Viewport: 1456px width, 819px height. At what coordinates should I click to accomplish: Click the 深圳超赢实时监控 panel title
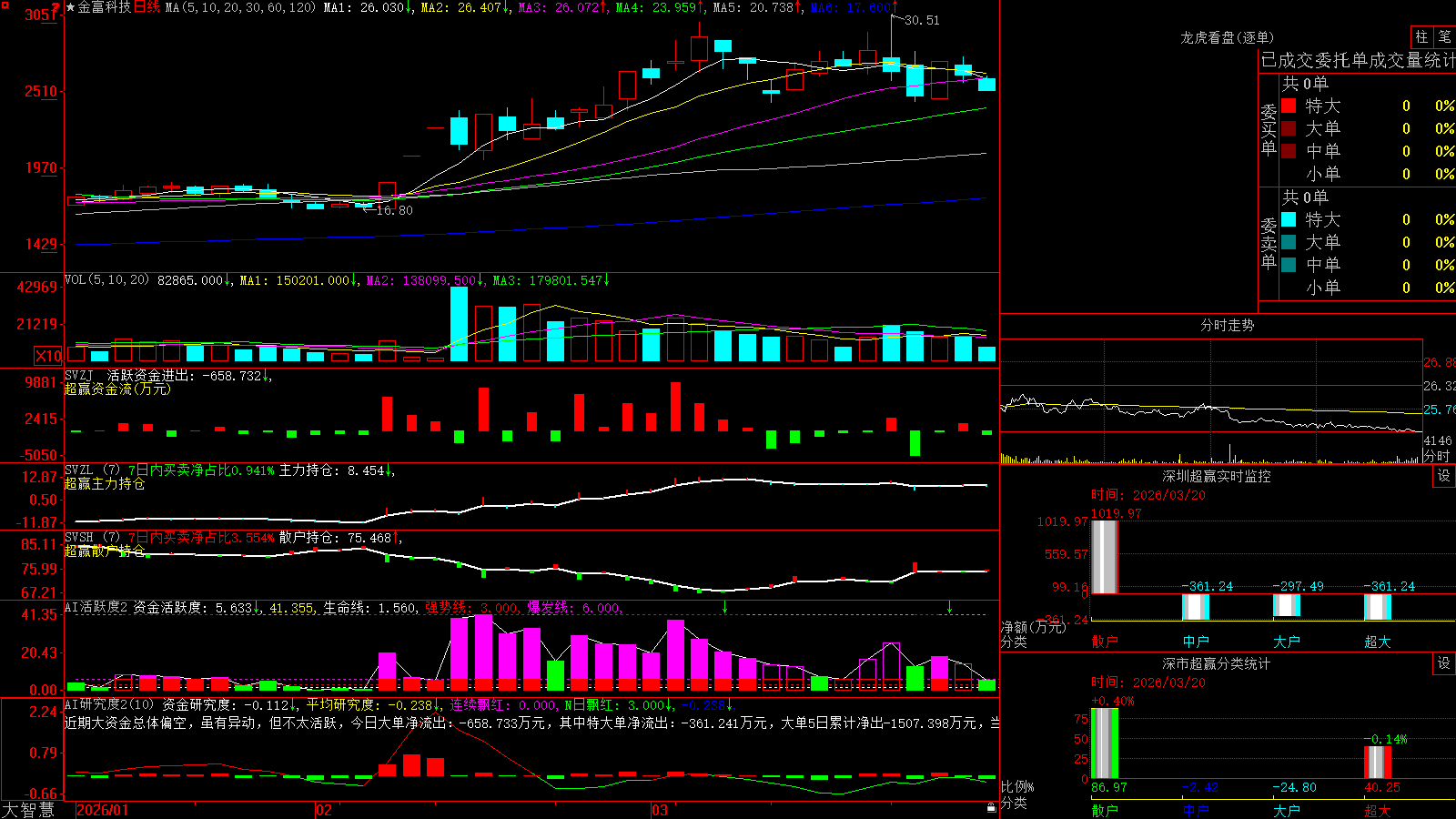1216,476
